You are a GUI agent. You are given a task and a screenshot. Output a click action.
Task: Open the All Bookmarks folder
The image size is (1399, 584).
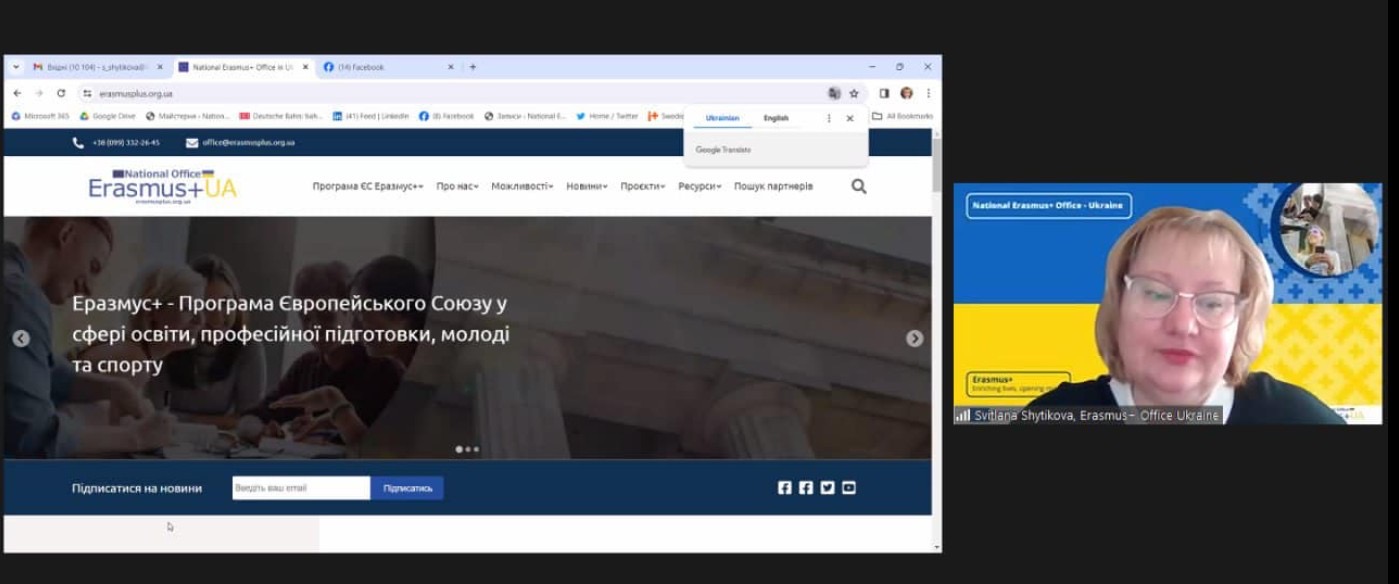coord(902,116)
